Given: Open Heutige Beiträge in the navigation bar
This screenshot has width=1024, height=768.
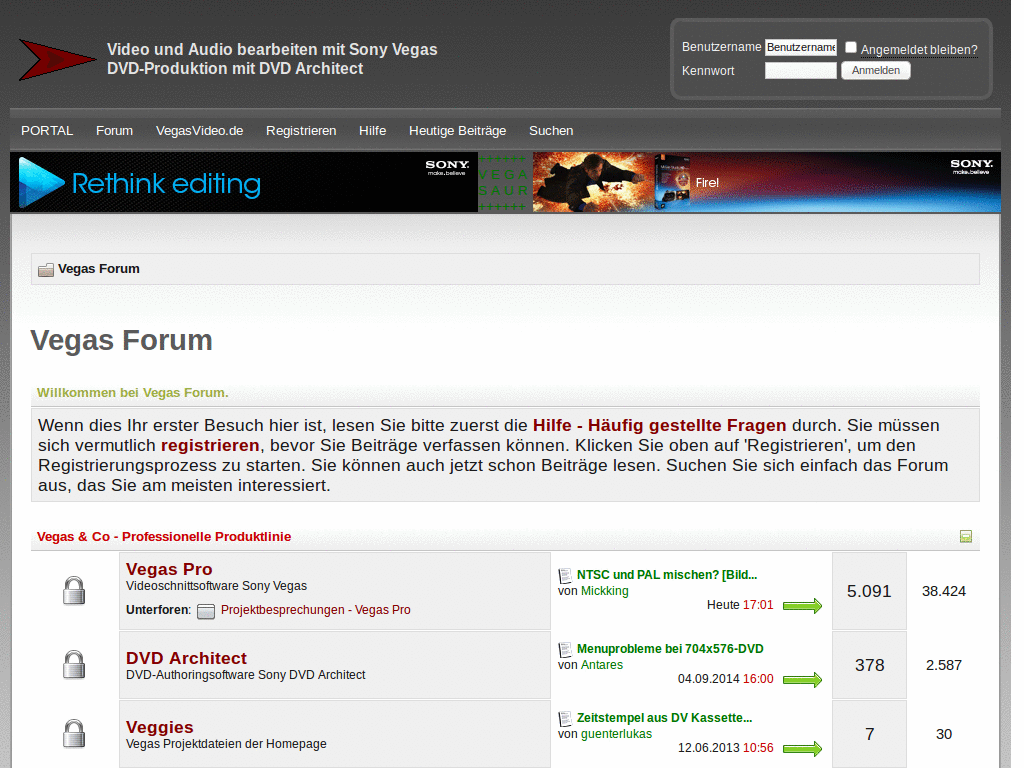Looking at the screenshot, I should 457,131.
